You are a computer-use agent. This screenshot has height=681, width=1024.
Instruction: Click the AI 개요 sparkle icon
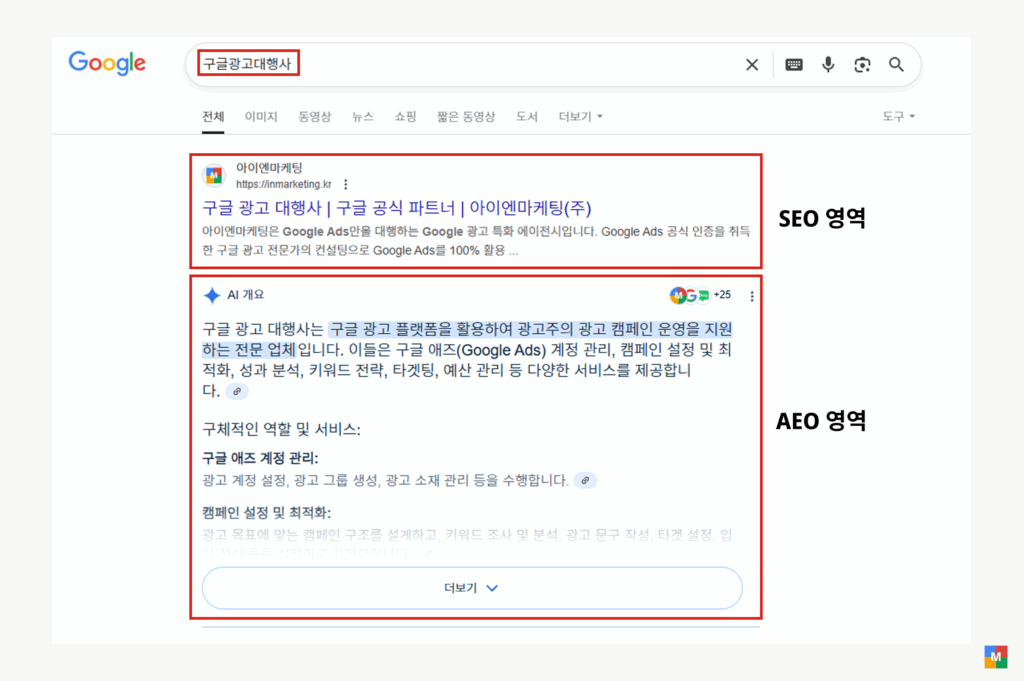(x=212, y=295)
